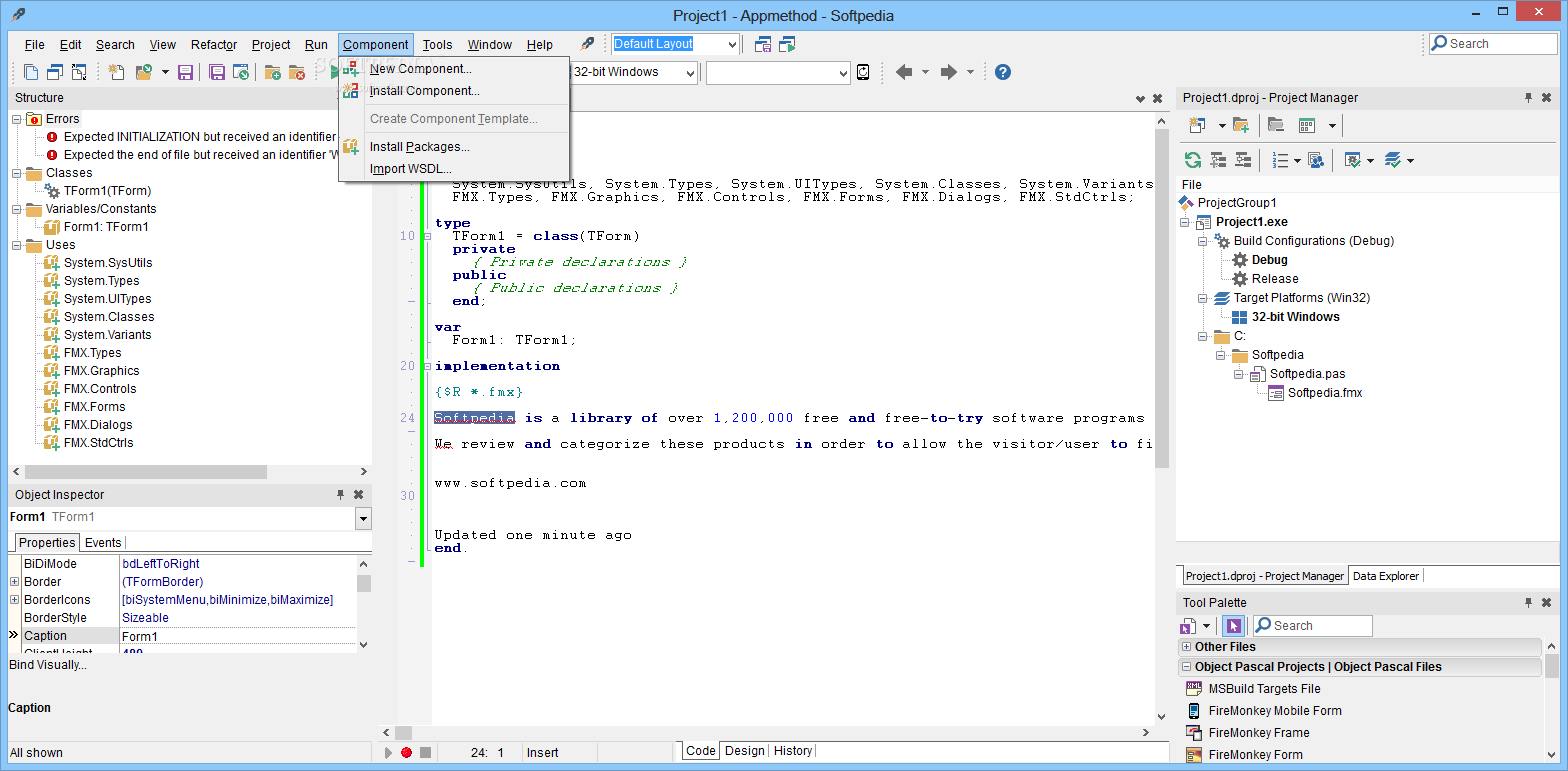Click the Save Desktop layout icon
This screenshot has height=771, width=1568.
(763, 44)
